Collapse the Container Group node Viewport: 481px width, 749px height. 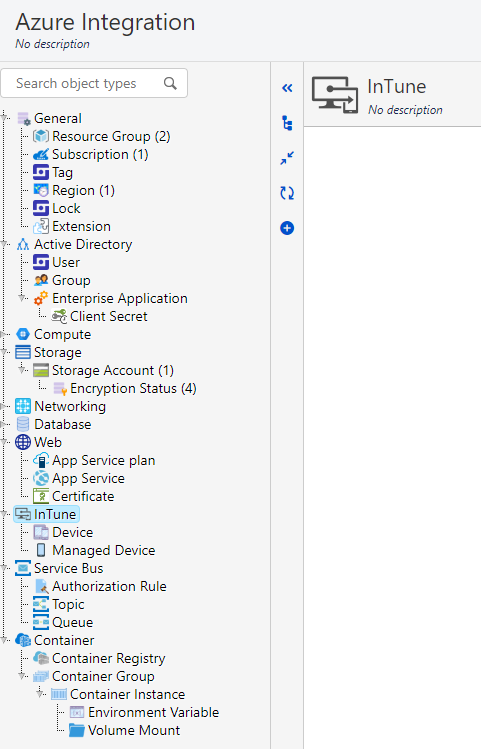pyautogui.click(x=22, y=676)
